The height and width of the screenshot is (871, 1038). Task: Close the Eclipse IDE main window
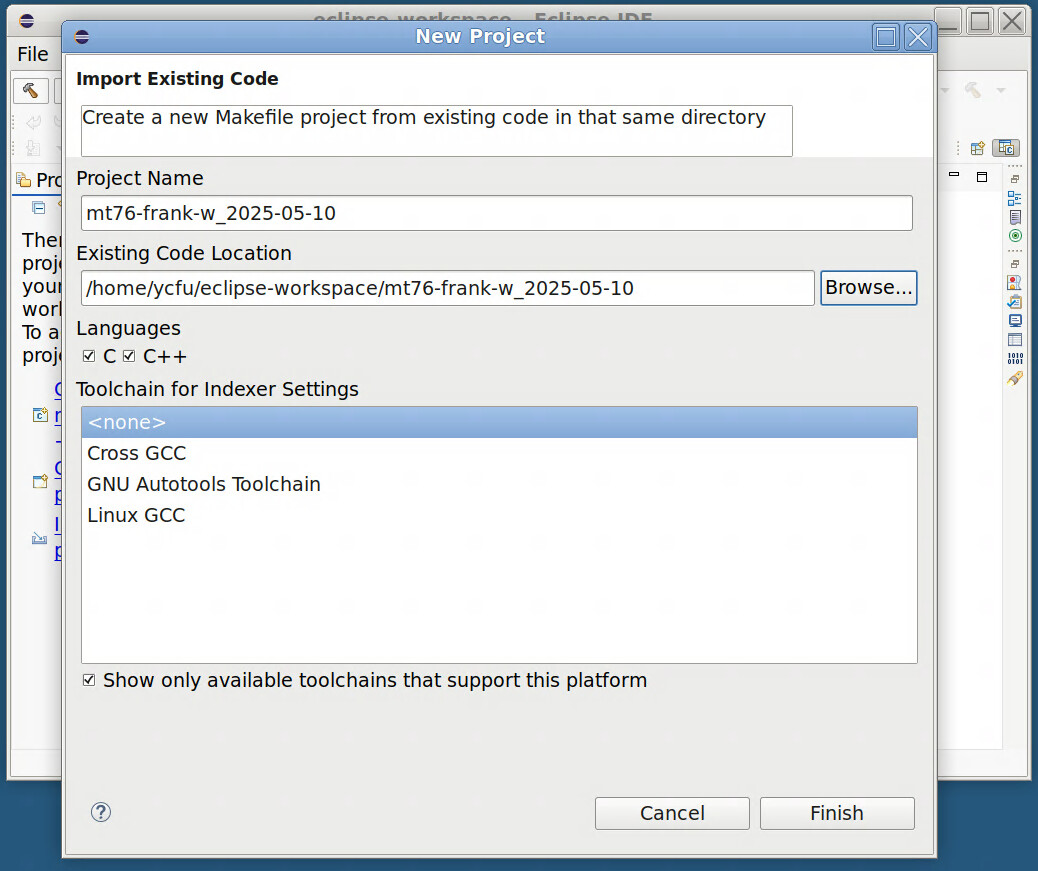(x=1012, y=21)
